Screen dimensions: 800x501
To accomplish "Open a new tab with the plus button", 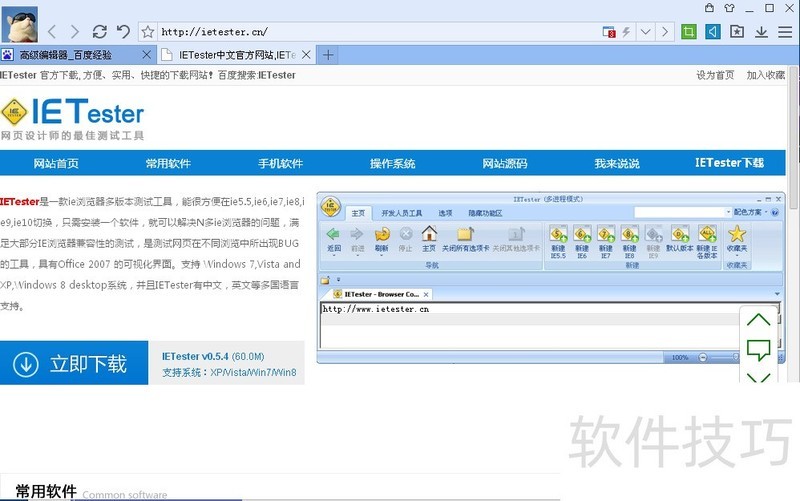I will 328,55.
